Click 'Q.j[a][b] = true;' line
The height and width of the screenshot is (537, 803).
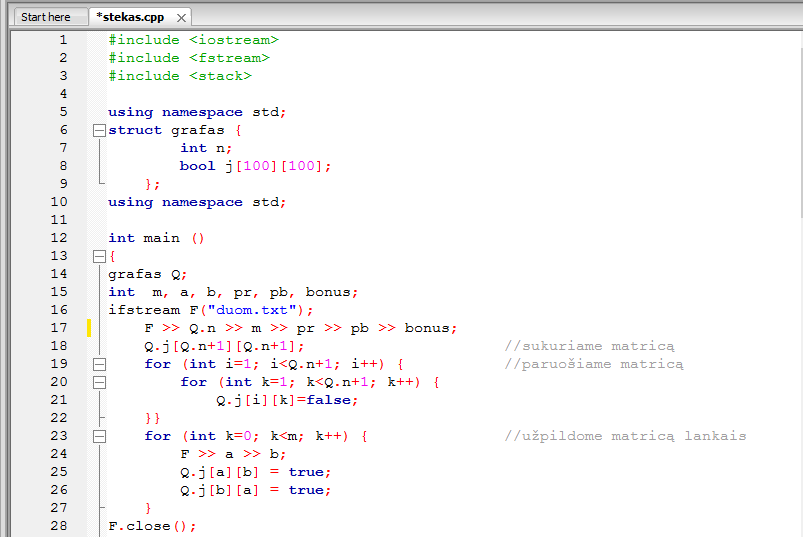click(256, 472)
